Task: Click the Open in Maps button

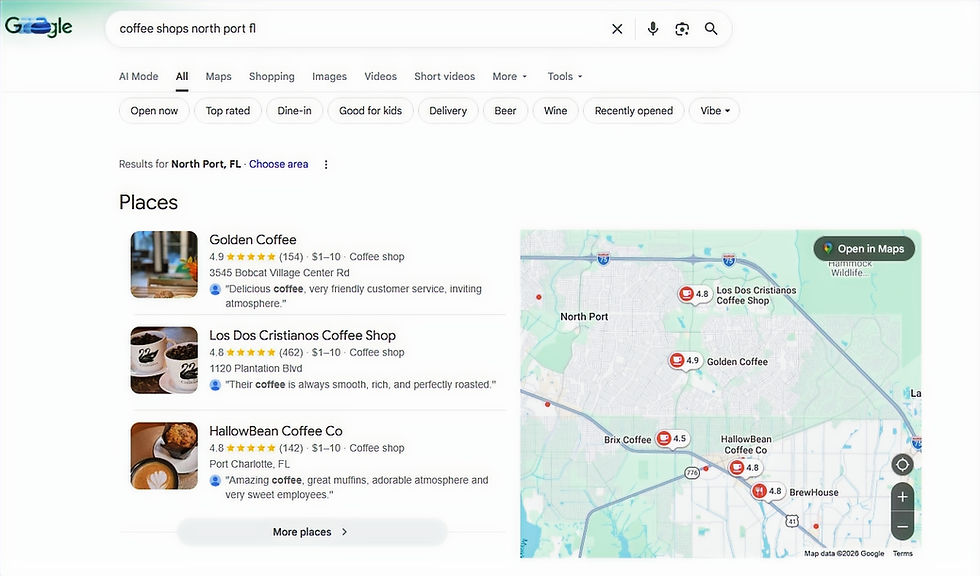Action: 864,249
